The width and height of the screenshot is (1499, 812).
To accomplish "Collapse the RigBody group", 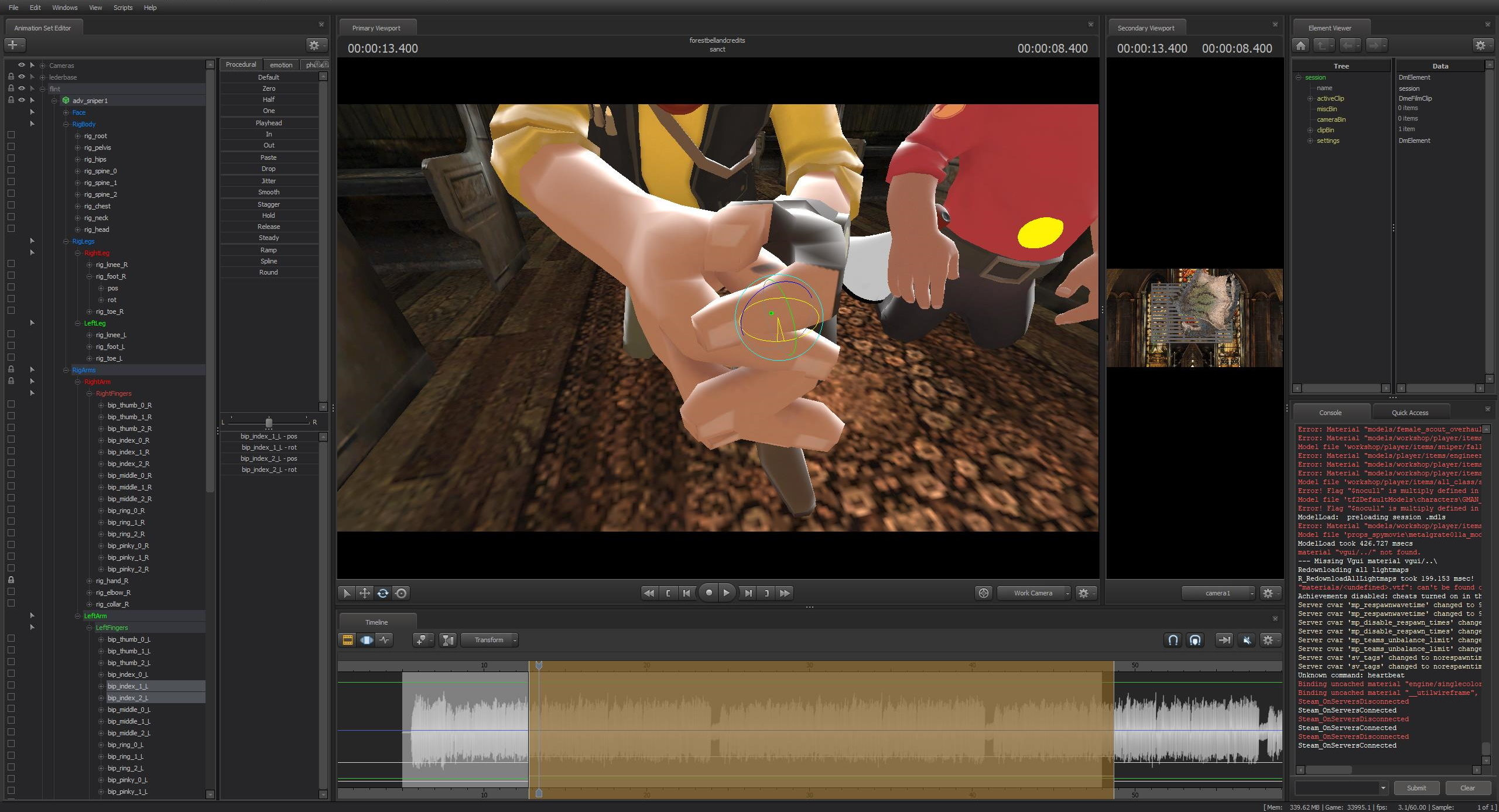I will 66,124.
